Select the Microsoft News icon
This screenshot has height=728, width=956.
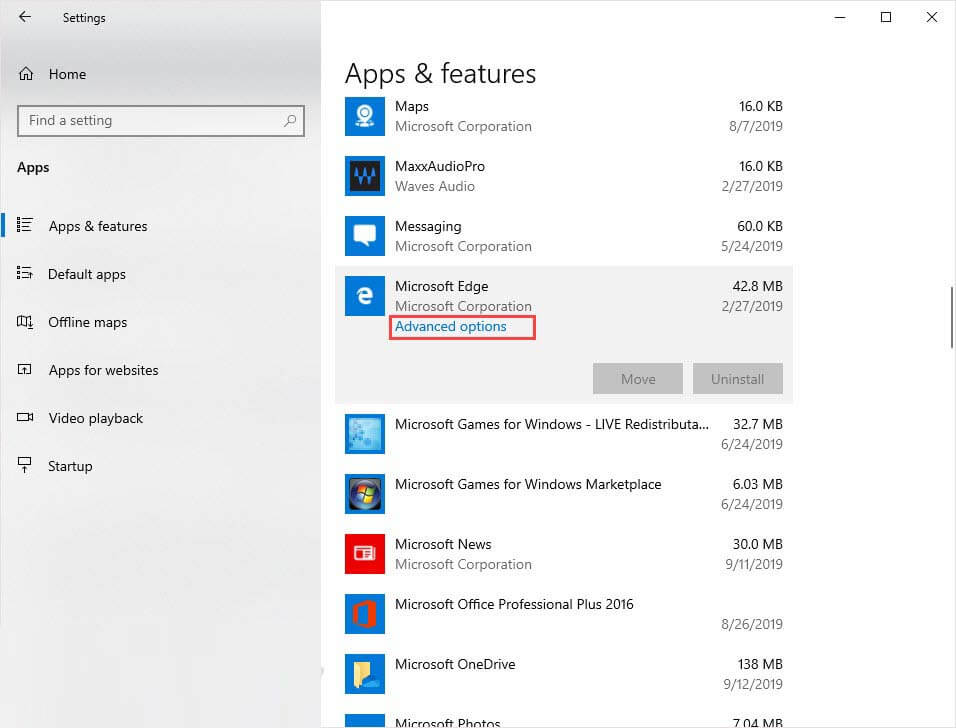tap(364, 554)
